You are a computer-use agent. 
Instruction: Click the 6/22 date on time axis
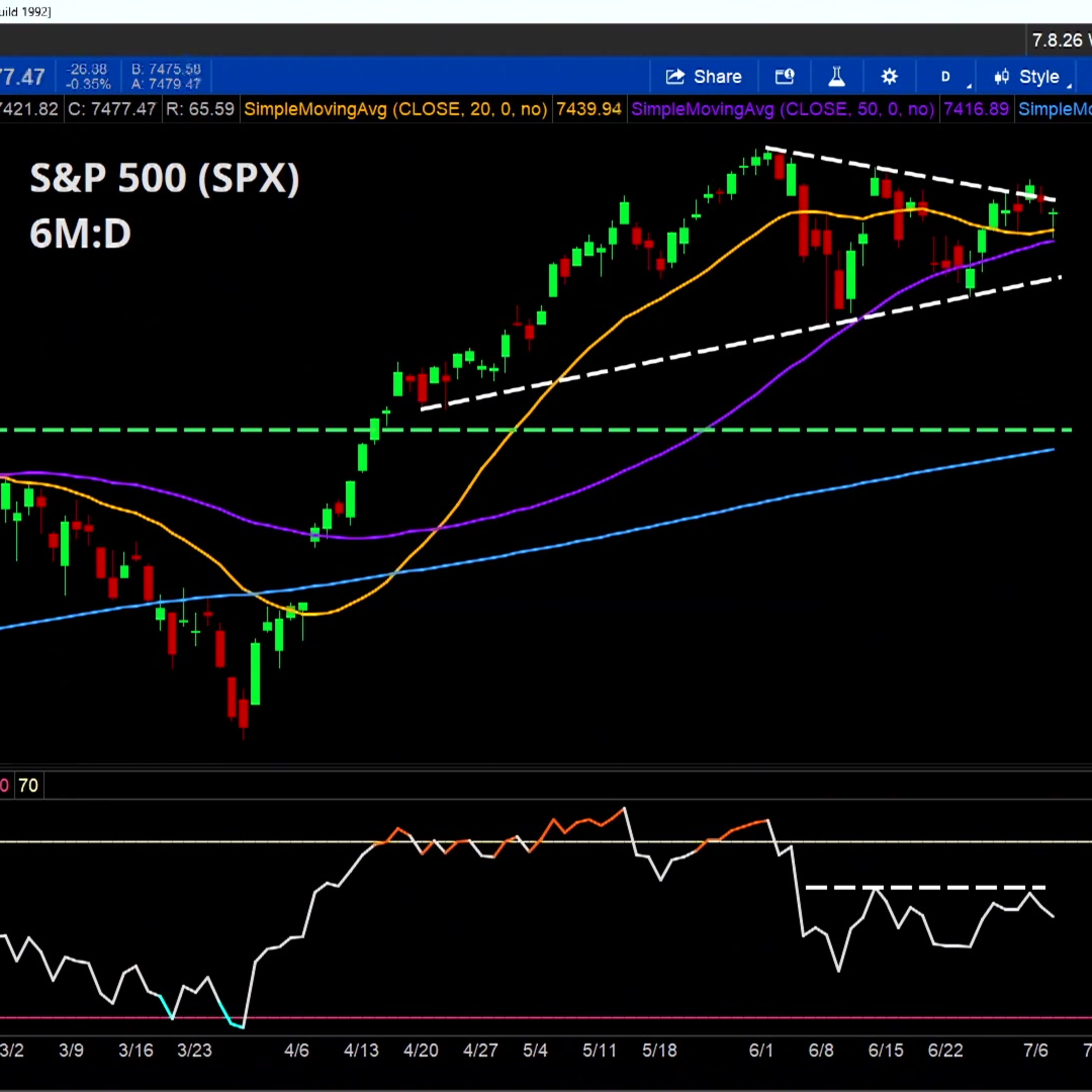tap(945, 1050)
